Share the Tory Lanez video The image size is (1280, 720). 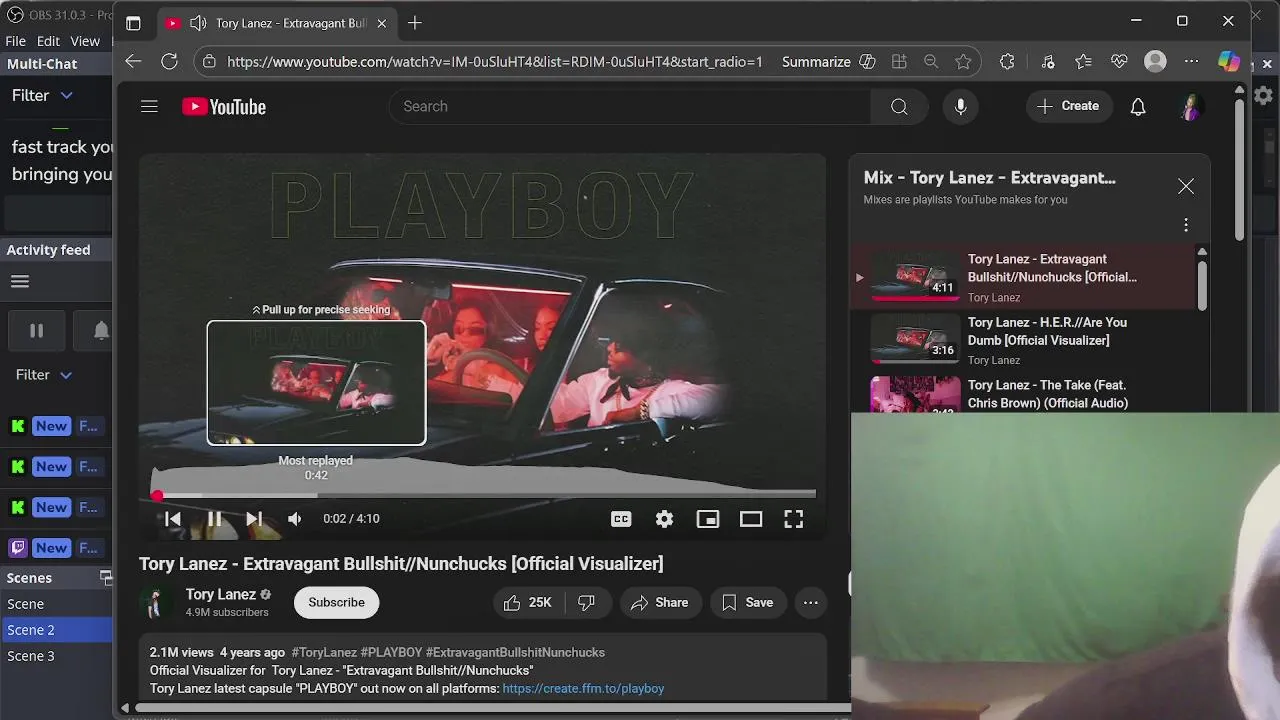[x=660, y=602]
